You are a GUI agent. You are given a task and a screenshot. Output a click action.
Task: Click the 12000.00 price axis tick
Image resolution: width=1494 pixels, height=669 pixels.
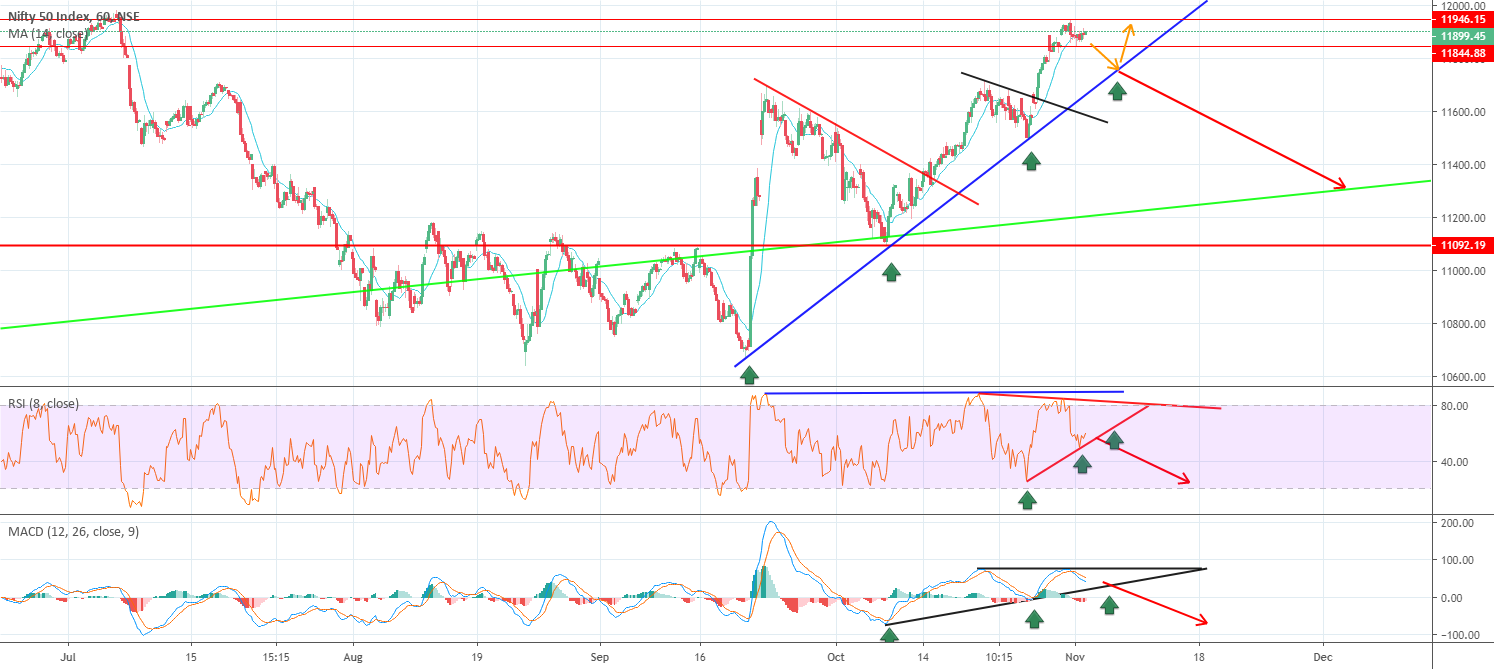(x=1461, y=5)
